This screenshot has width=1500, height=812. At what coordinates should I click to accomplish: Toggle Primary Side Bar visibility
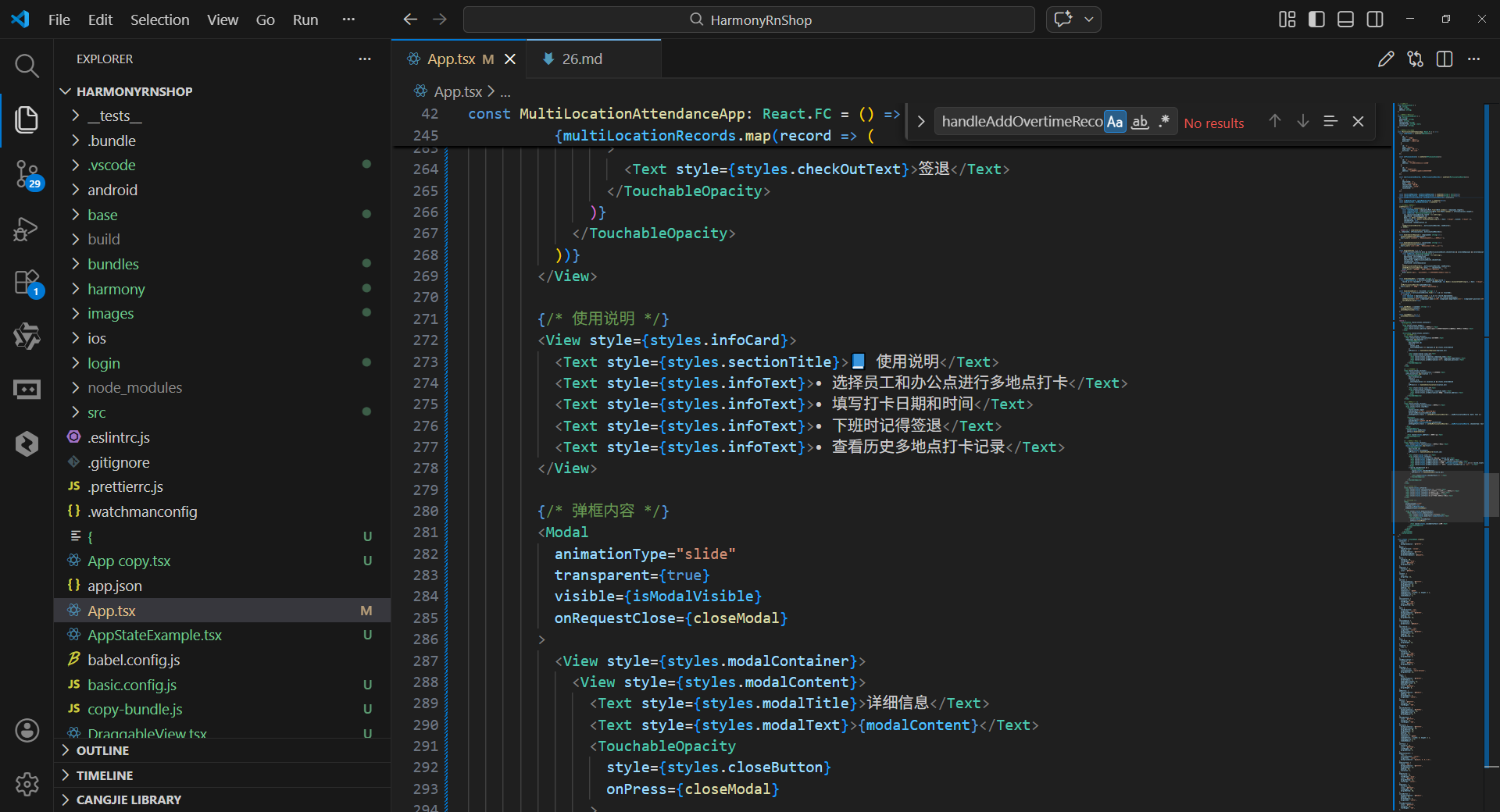coord(1316,20)
